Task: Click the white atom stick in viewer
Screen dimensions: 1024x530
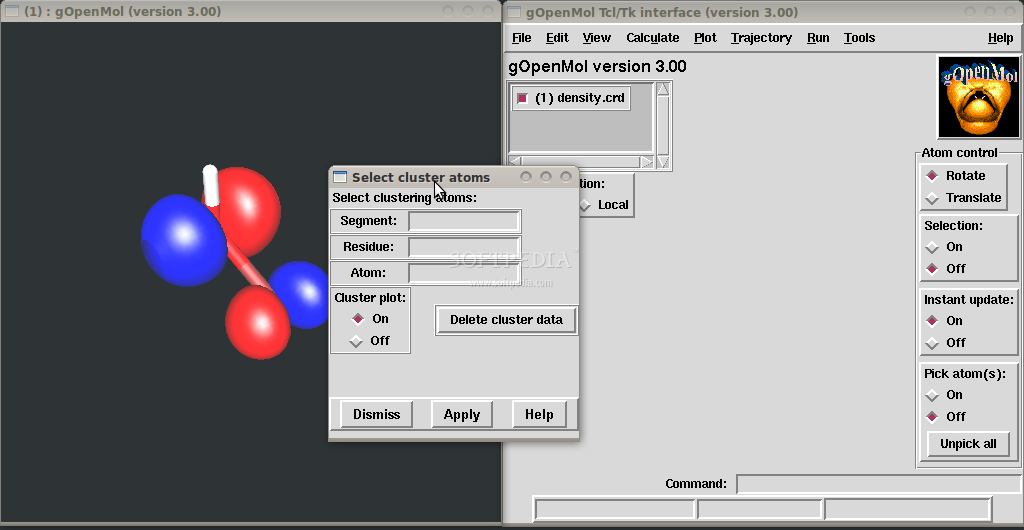Action: coord(210,185)
